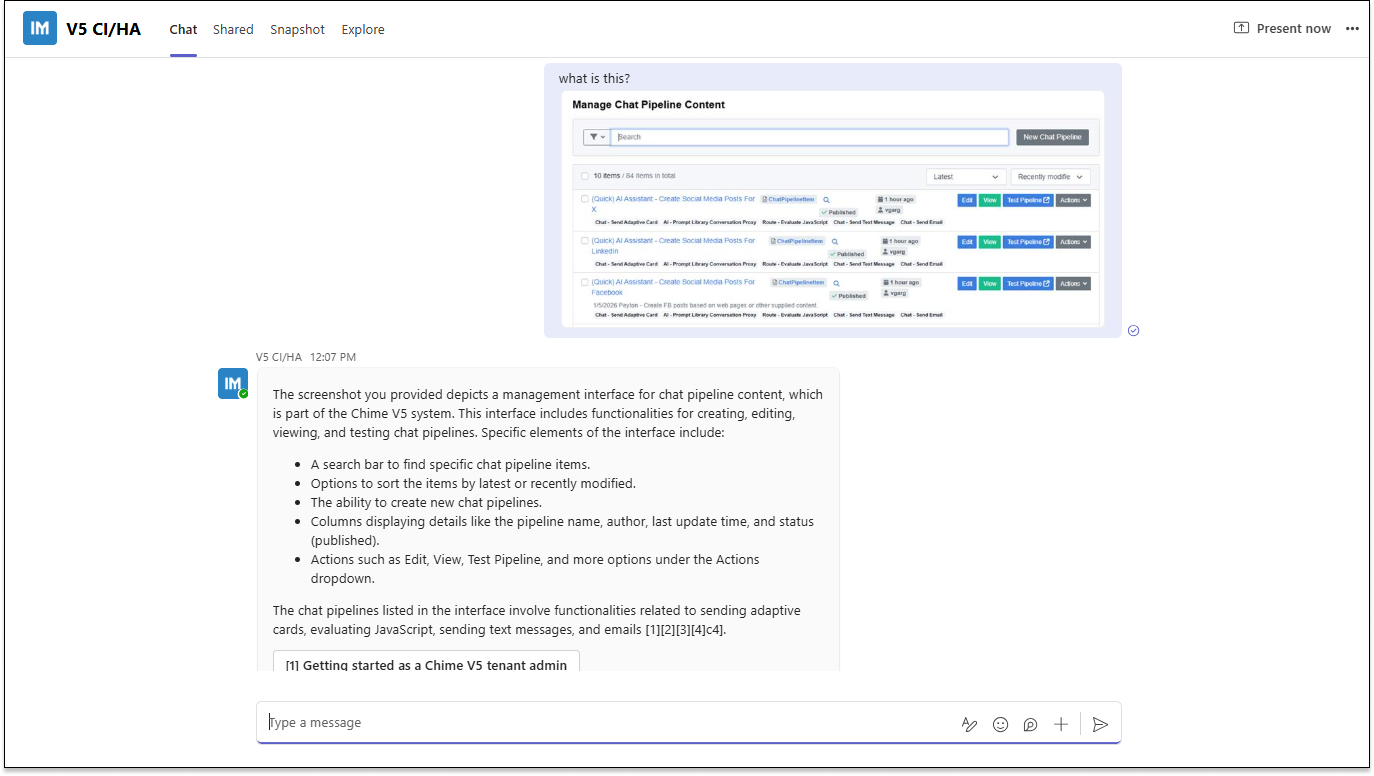This screenshot has width=1374, height=776.
Task: Click the V5 CI/HA title text
Action: [103, 29]
